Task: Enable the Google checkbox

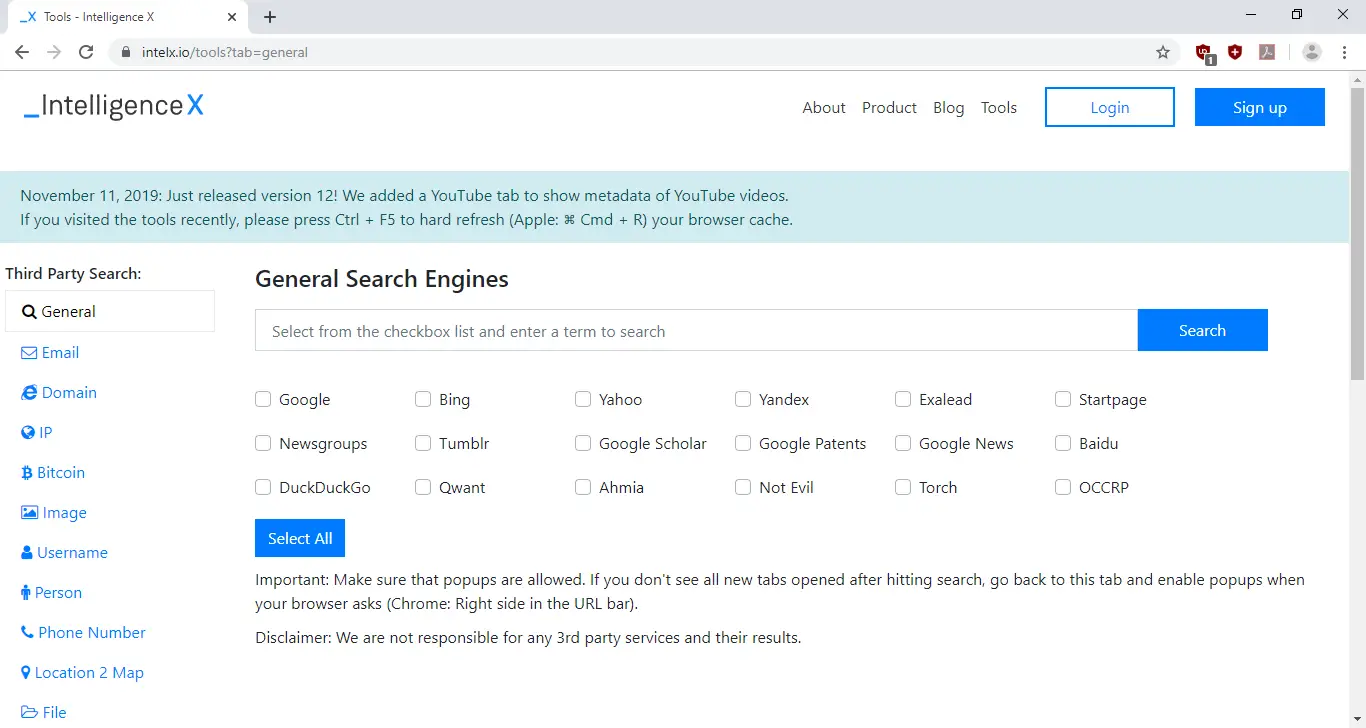Action: point(263,399)
